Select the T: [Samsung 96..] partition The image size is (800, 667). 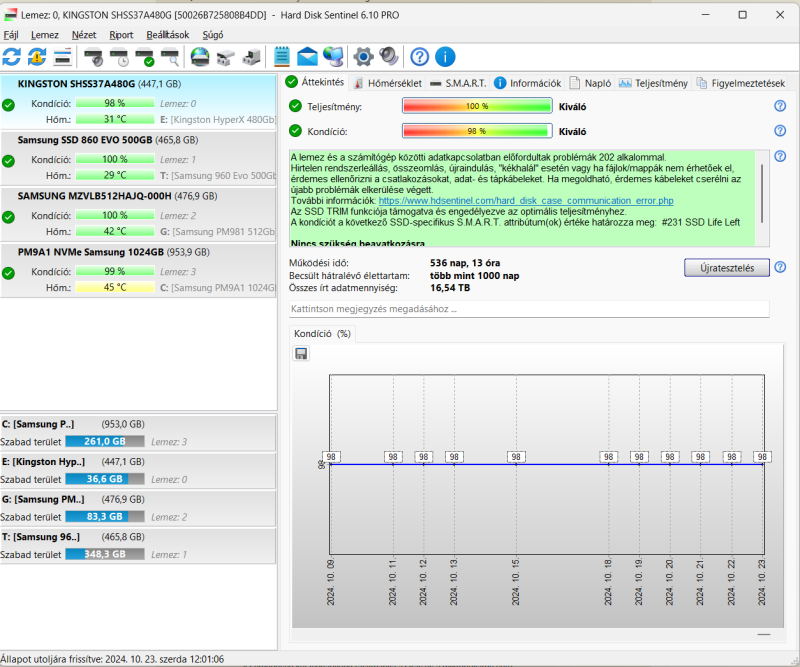click(138, 546)
